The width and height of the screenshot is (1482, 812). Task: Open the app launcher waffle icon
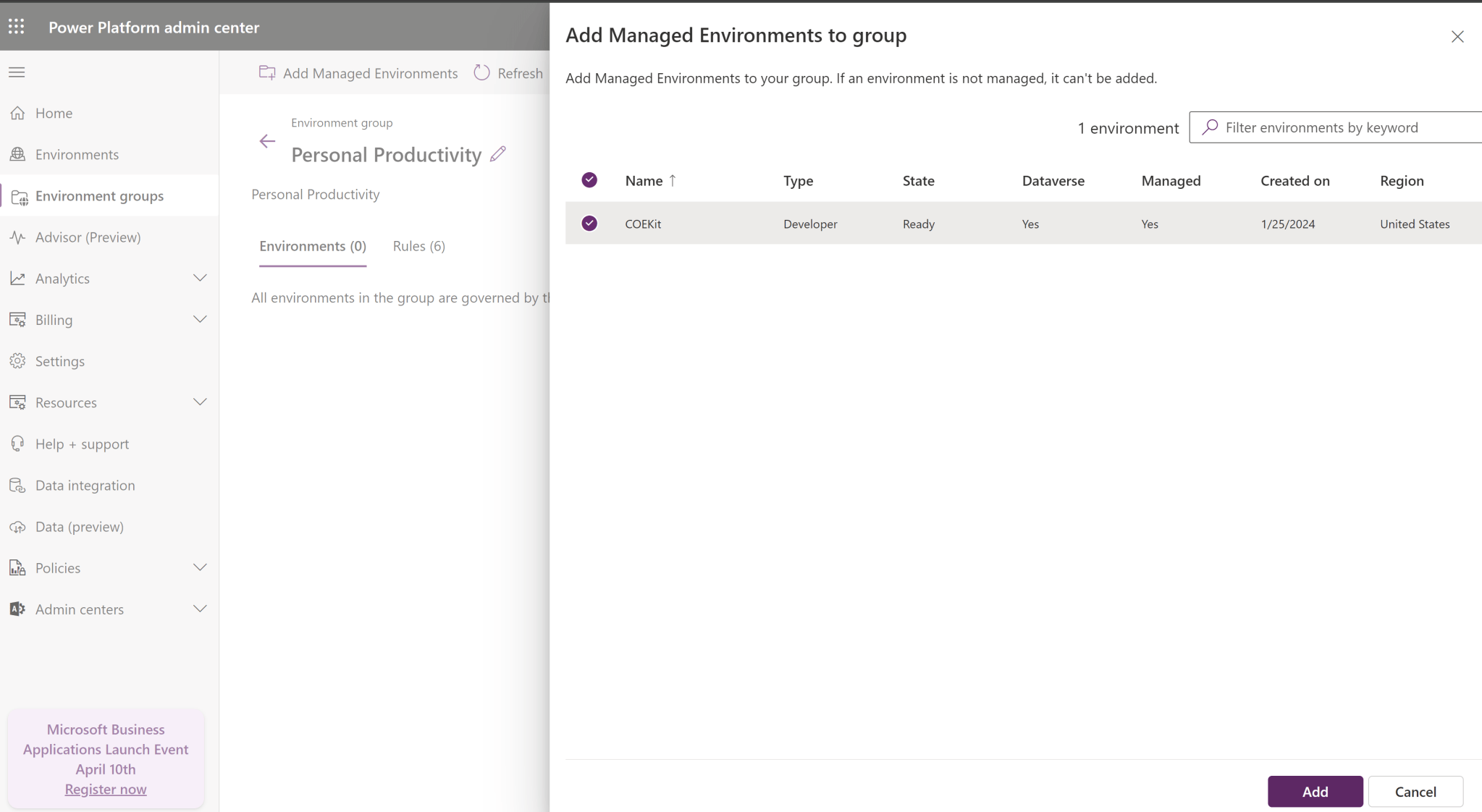point(17,27)
